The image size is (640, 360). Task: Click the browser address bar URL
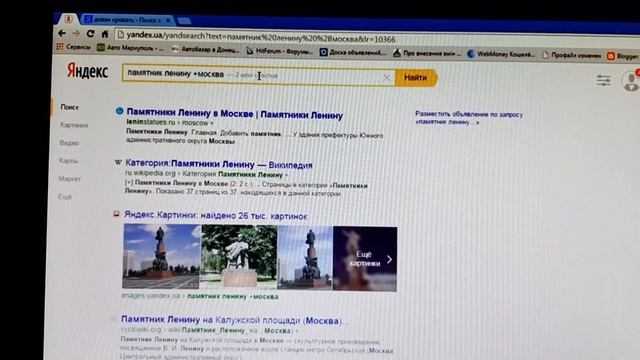coord(261,37)
